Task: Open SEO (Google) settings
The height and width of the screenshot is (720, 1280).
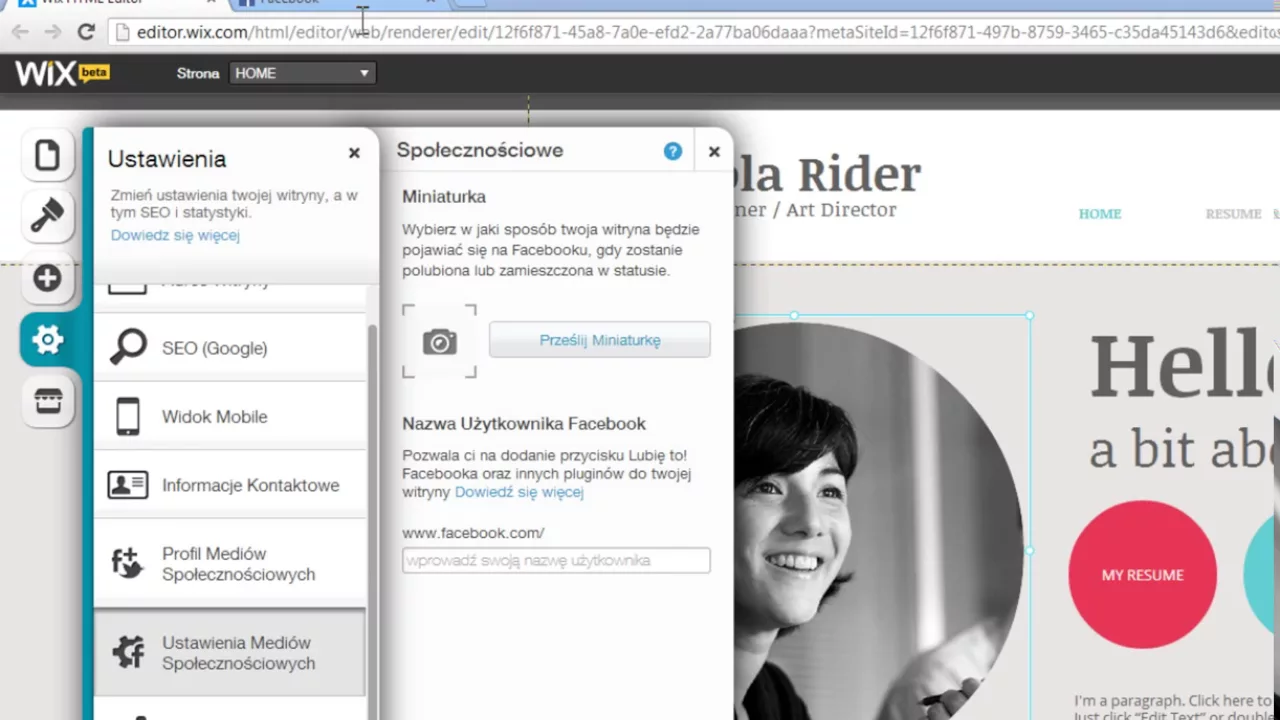Action: 230,347
